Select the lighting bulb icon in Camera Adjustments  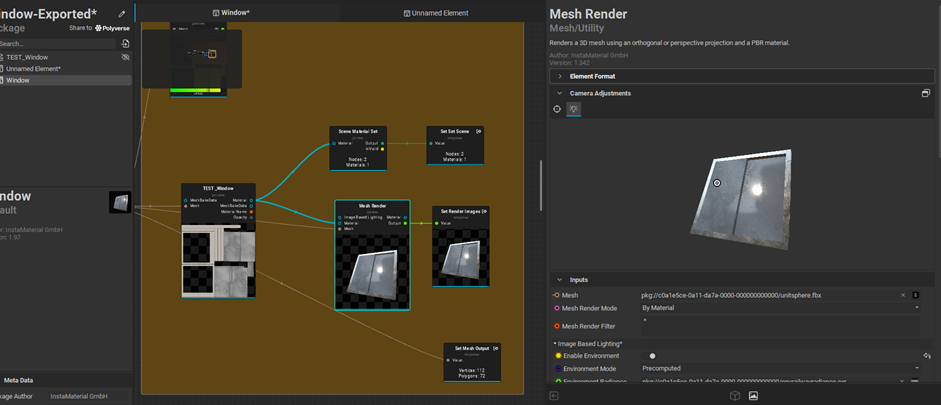(x=574, y=109)
